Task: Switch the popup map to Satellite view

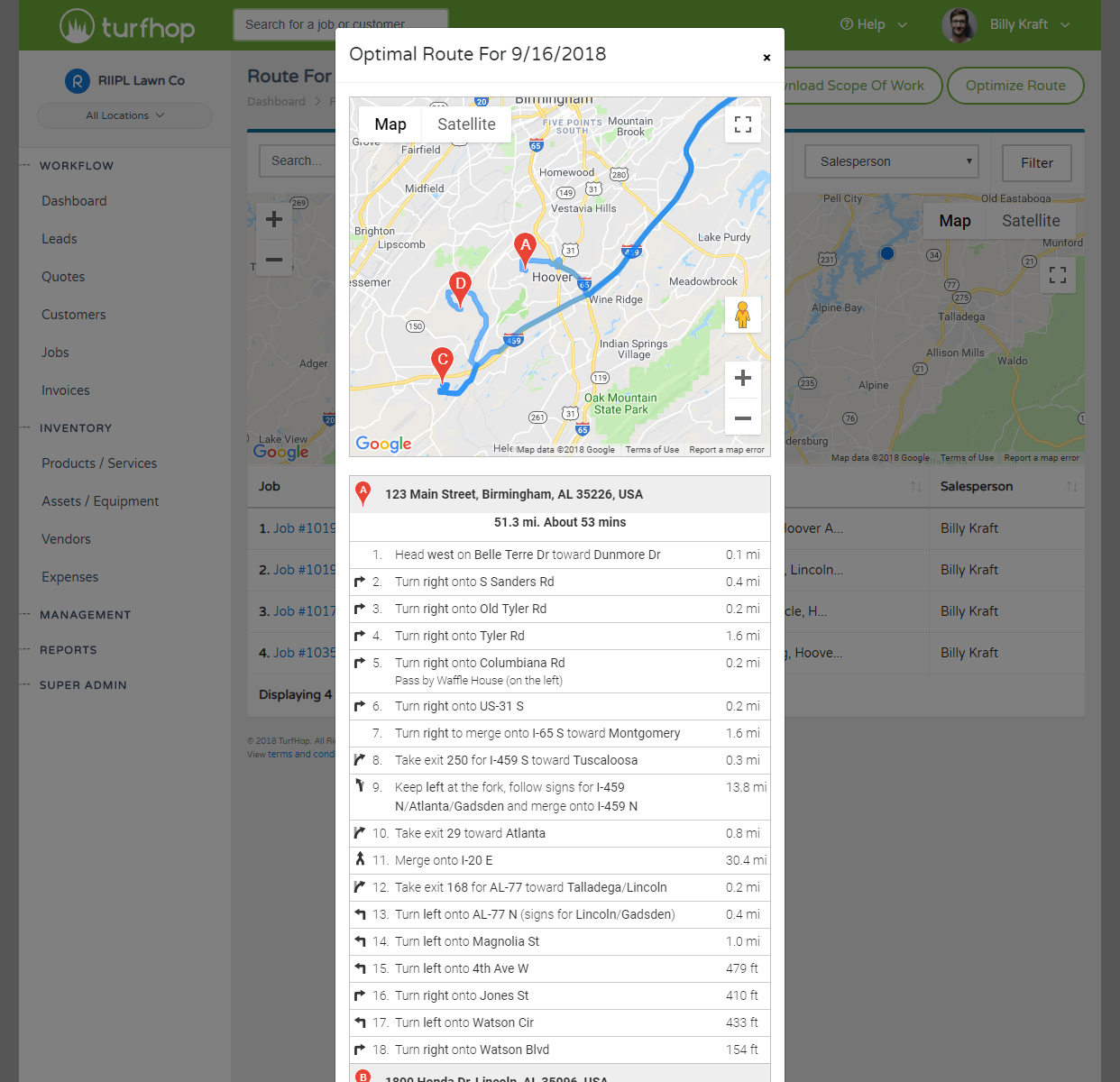Action: coord(465,124)
